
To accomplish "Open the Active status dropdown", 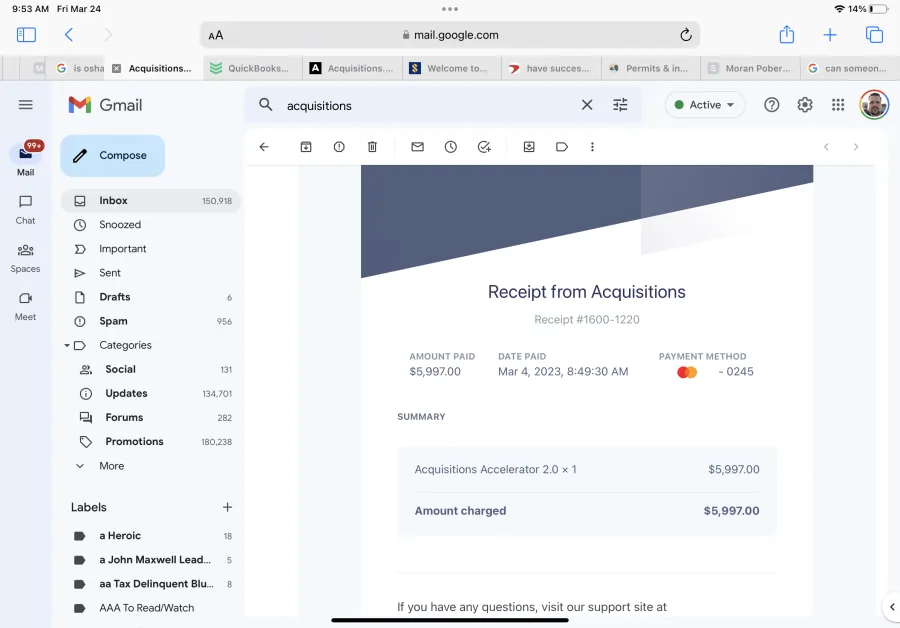I will coord(705,105).
